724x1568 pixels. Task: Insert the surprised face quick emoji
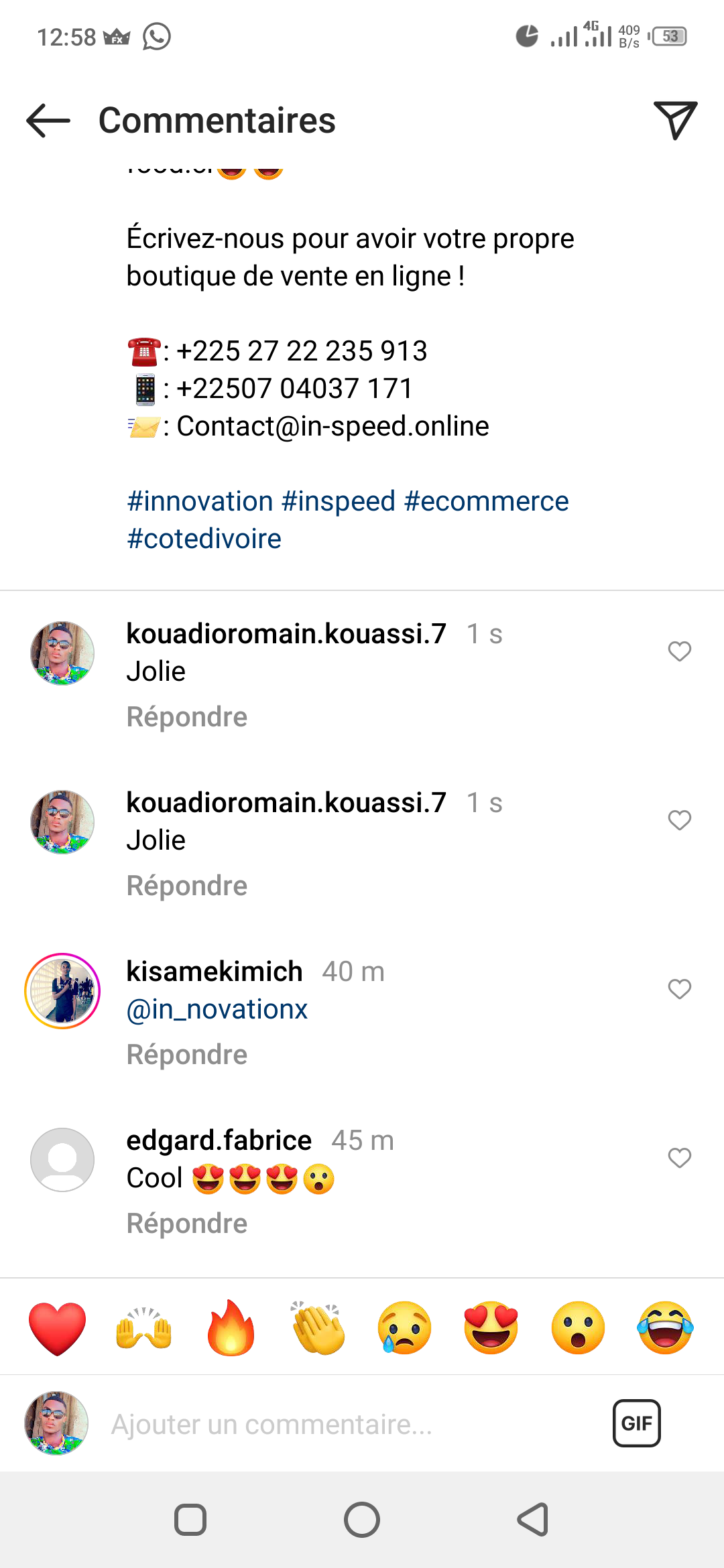578,1328
